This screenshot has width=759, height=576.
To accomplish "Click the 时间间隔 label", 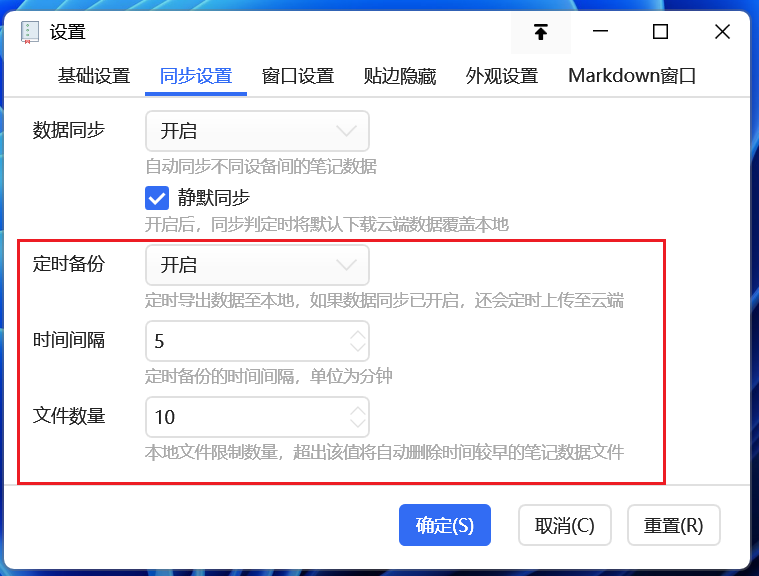I will click(x=69, y=340).
